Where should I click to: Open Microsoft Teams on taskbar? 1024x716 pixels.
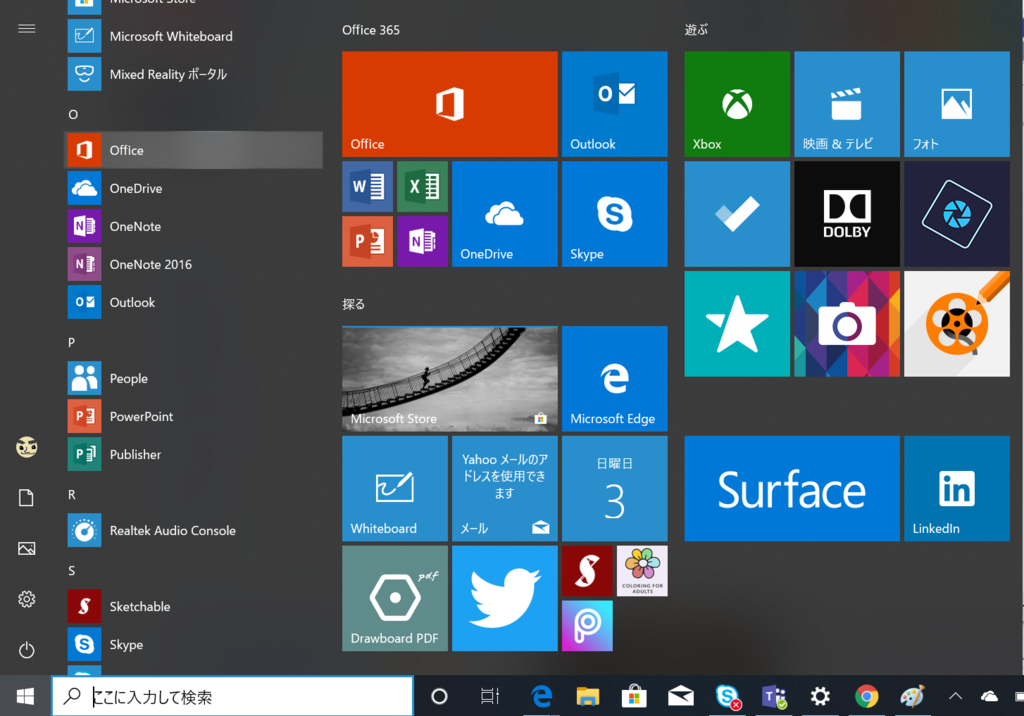click(x=774, y=696)
